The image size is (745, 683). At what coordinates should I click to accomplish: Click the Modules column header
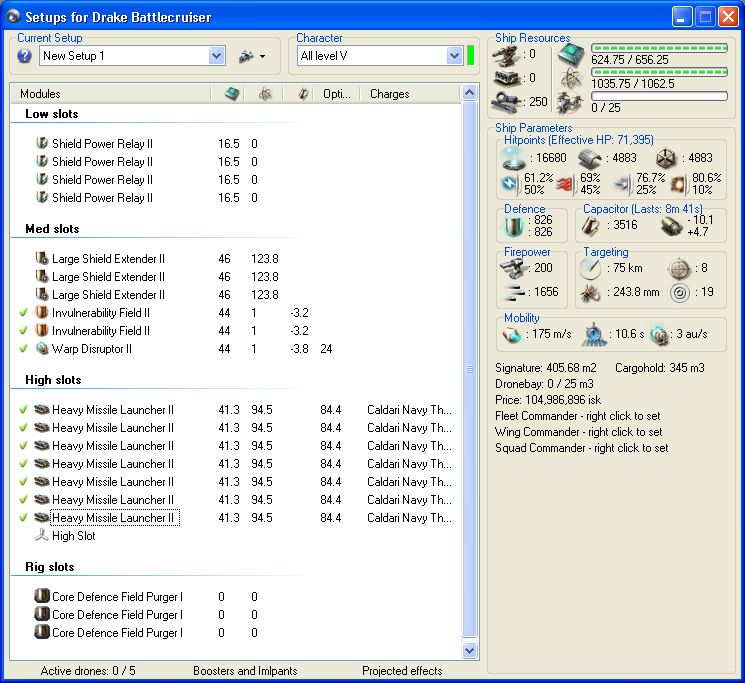[x=40, y=94]
